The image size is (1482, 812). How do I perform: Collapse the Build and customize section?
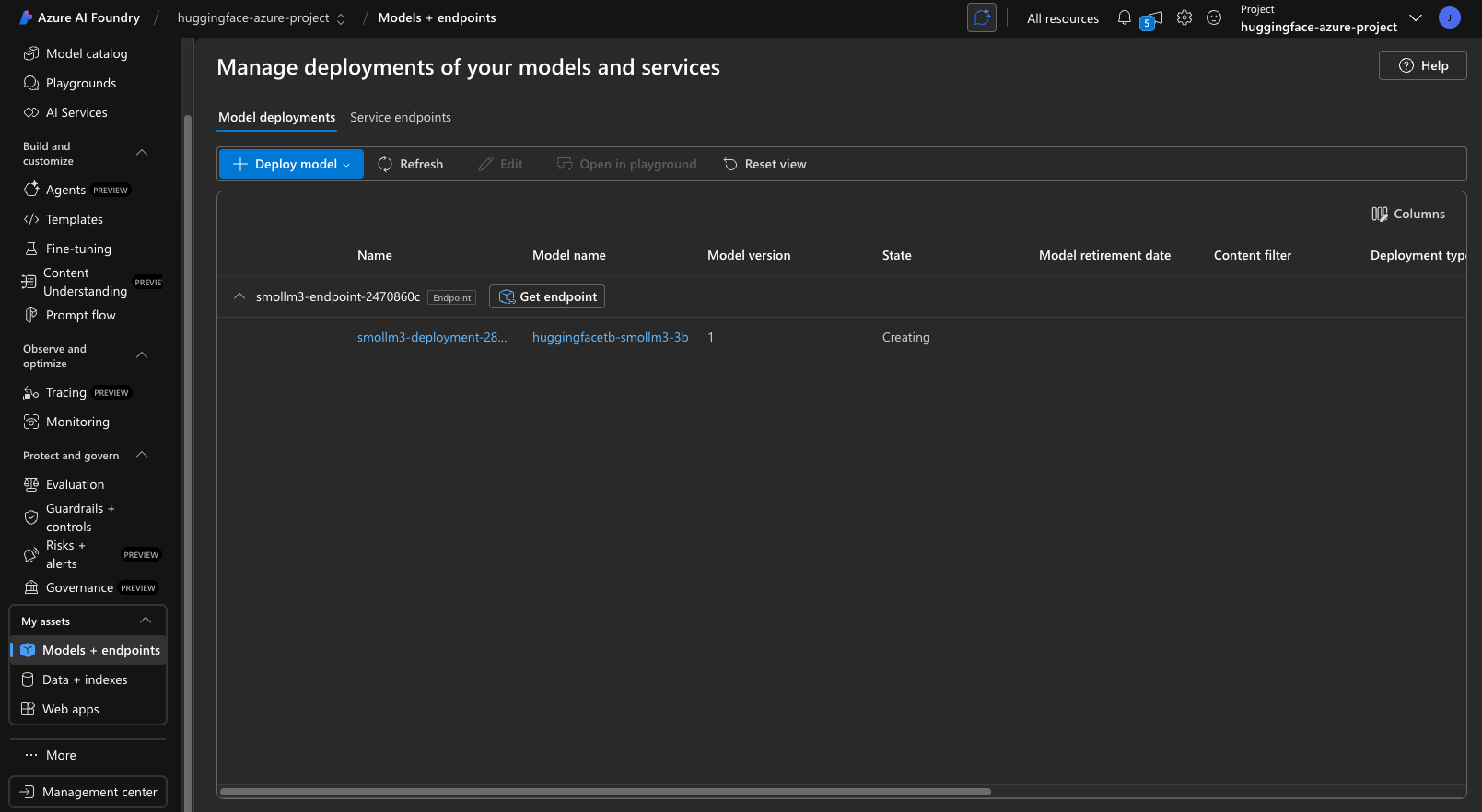click(142, 153)
